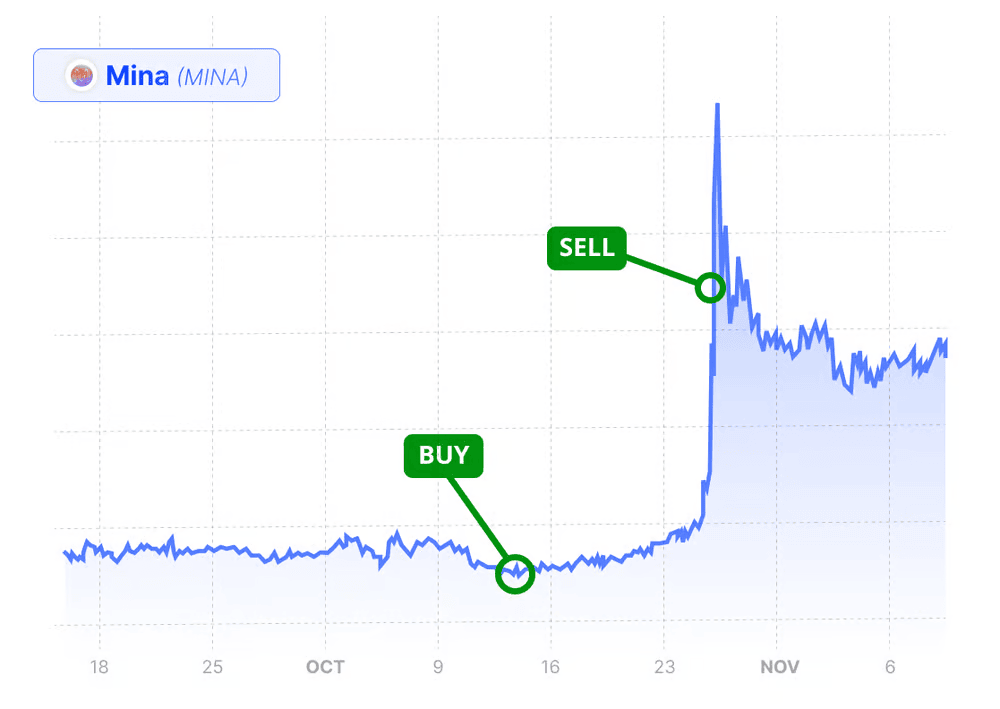Click the price spike peak on the chart
This screenshot has width=1000, height=709.
pos(717,106)
